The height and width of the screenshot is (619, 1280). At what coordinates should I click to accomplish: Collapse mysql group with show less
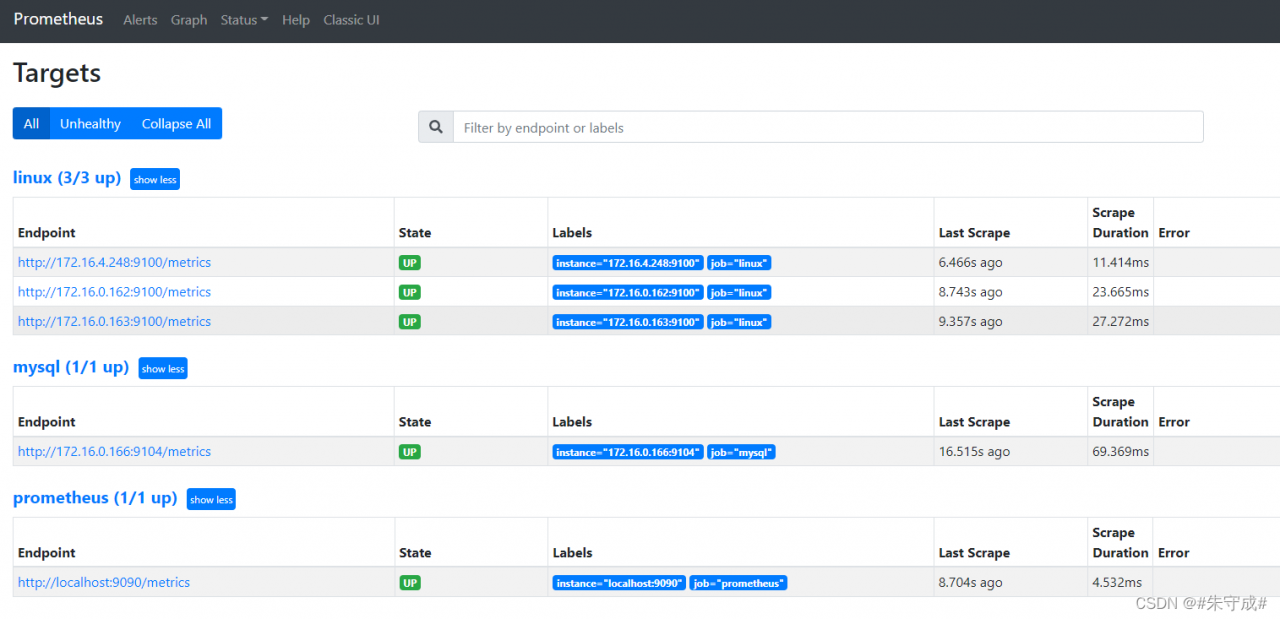163,369
